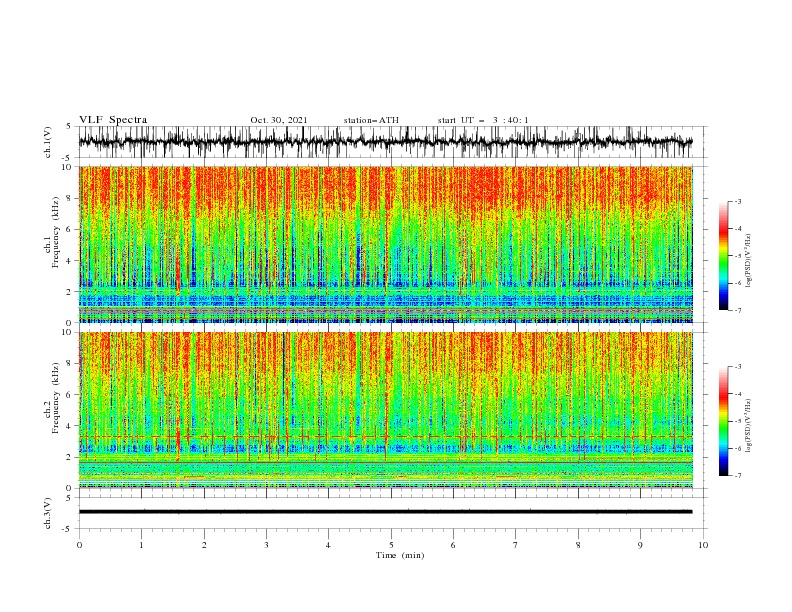This screenshot has width=792, height=612.
Task: Click the "-7" value on ch.2 colorbar
Action: 738,476
